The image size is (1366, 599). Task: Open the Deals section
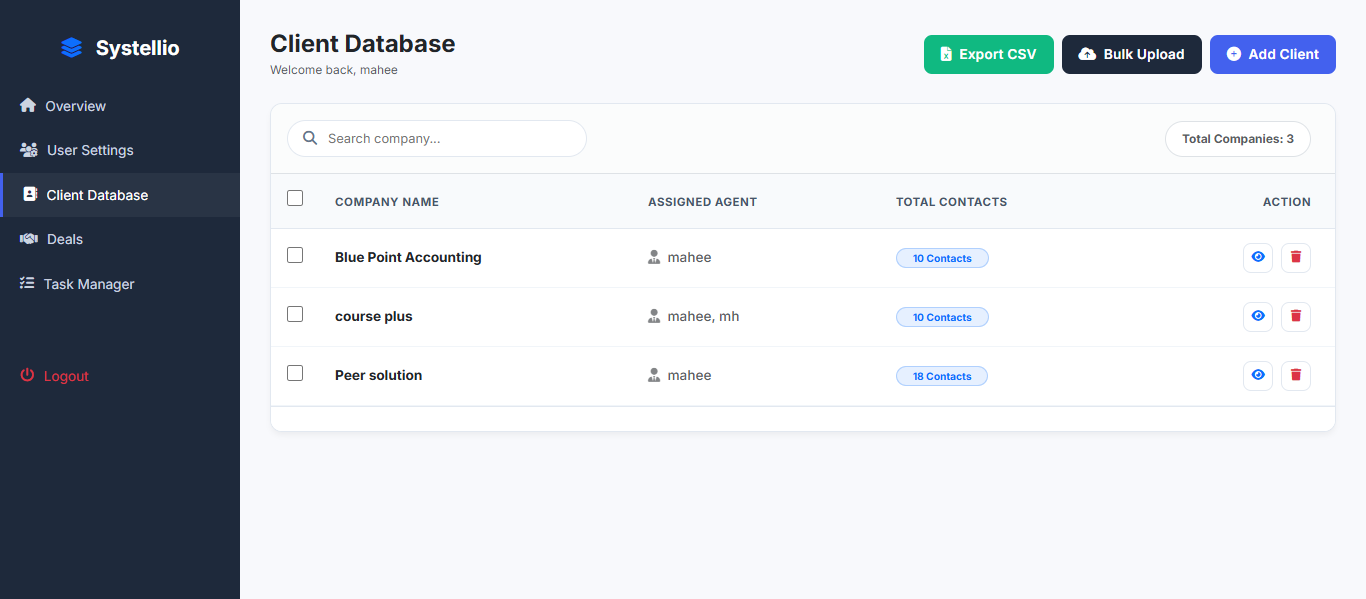64,239
